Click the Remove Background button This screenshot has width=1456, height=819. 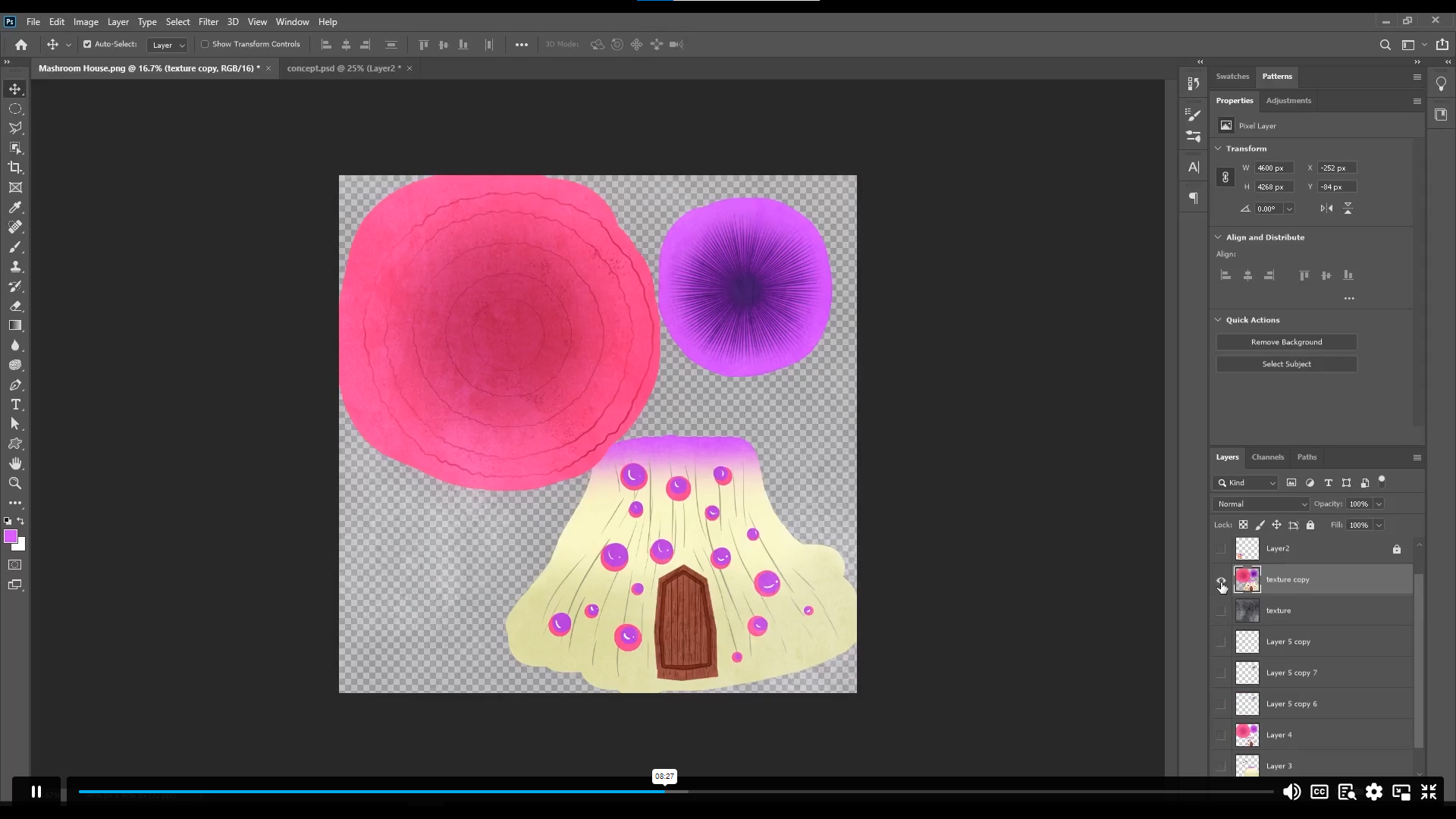click(1285, 342)
